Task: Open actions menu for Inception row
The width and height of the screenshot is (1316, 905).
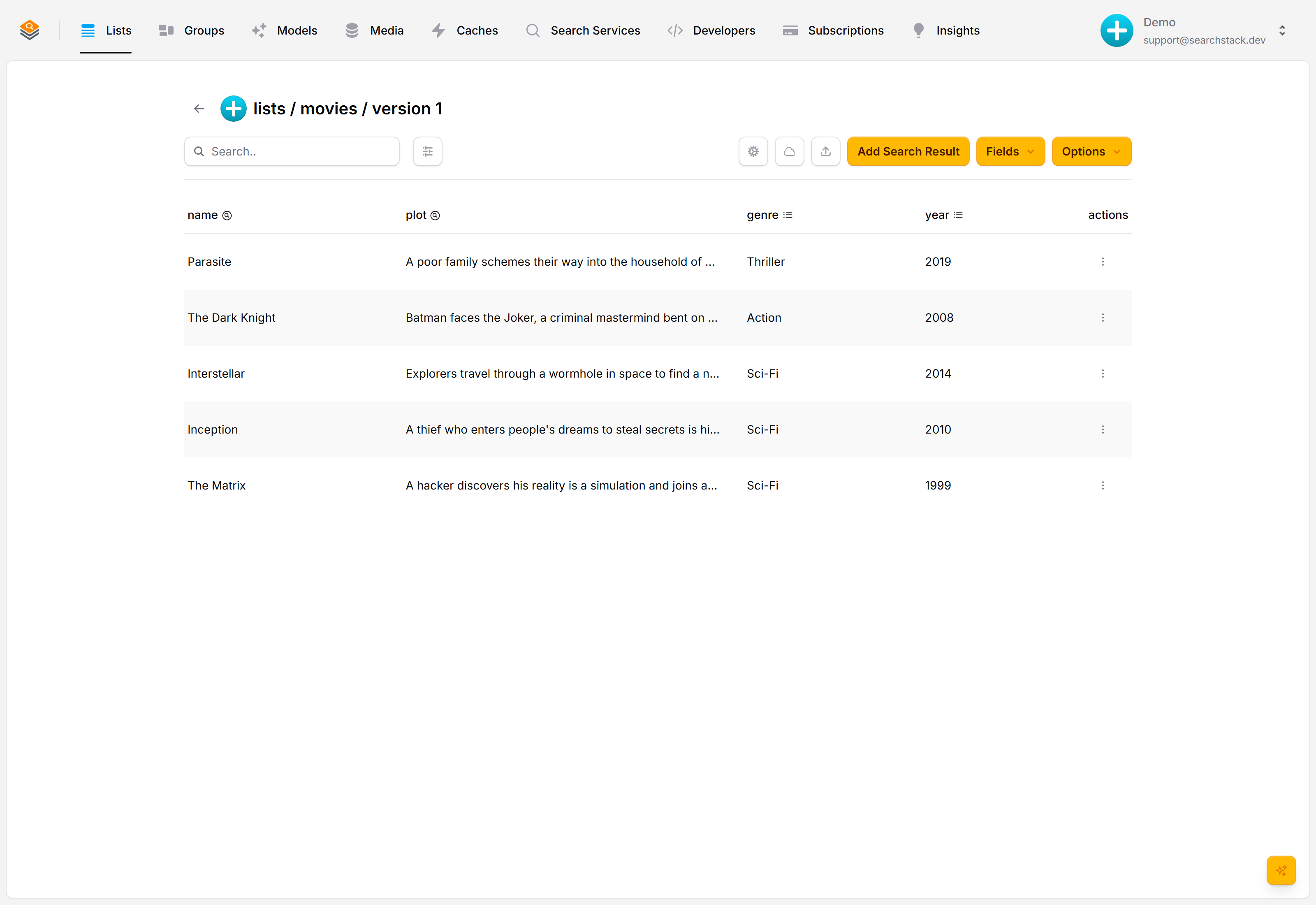Action: (1102, 429)
